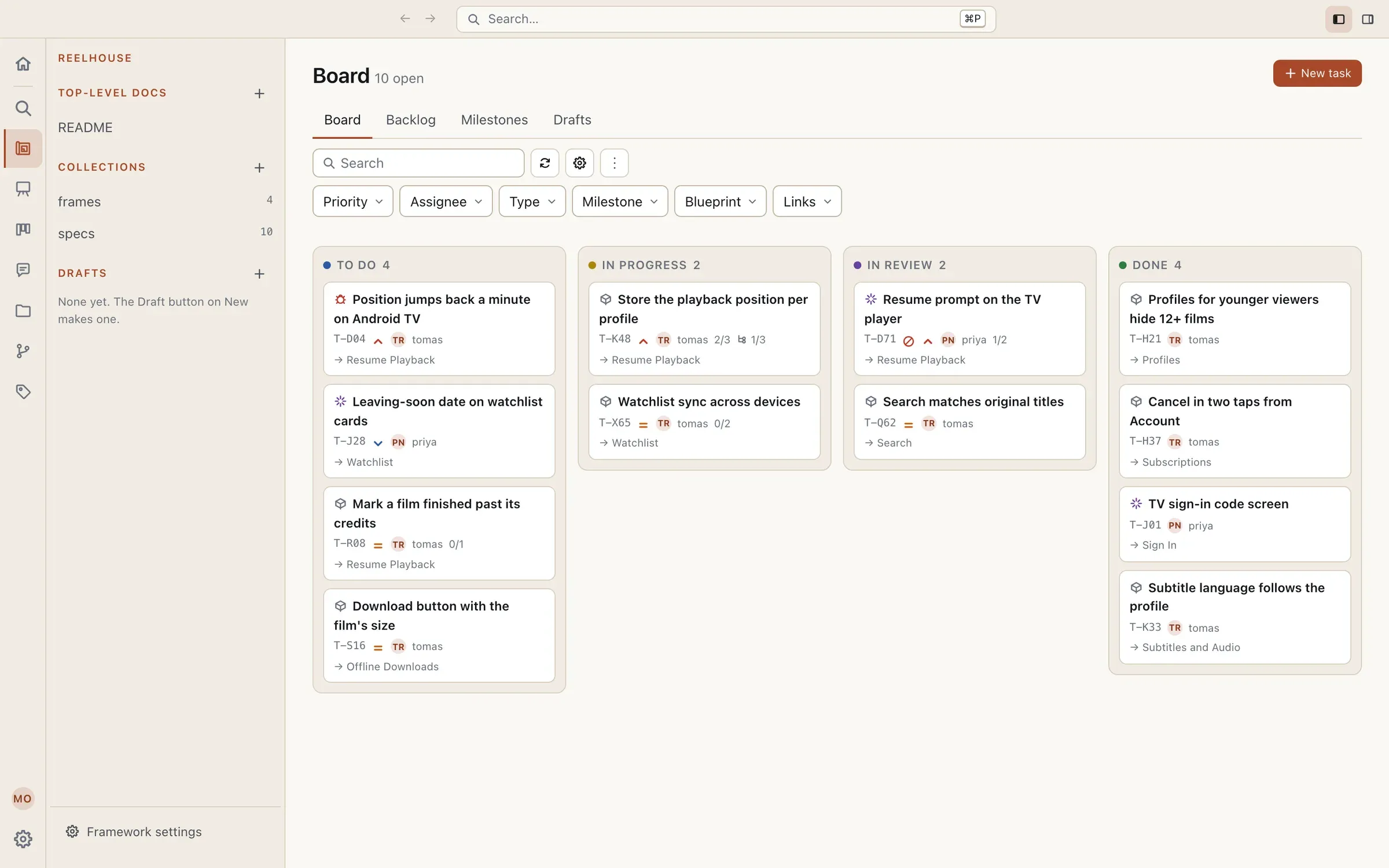The width and height of the screenshot is (1389, 868).
Task: Go forward with right arrow
Action: pyautogui.click(x=430, y=19)
